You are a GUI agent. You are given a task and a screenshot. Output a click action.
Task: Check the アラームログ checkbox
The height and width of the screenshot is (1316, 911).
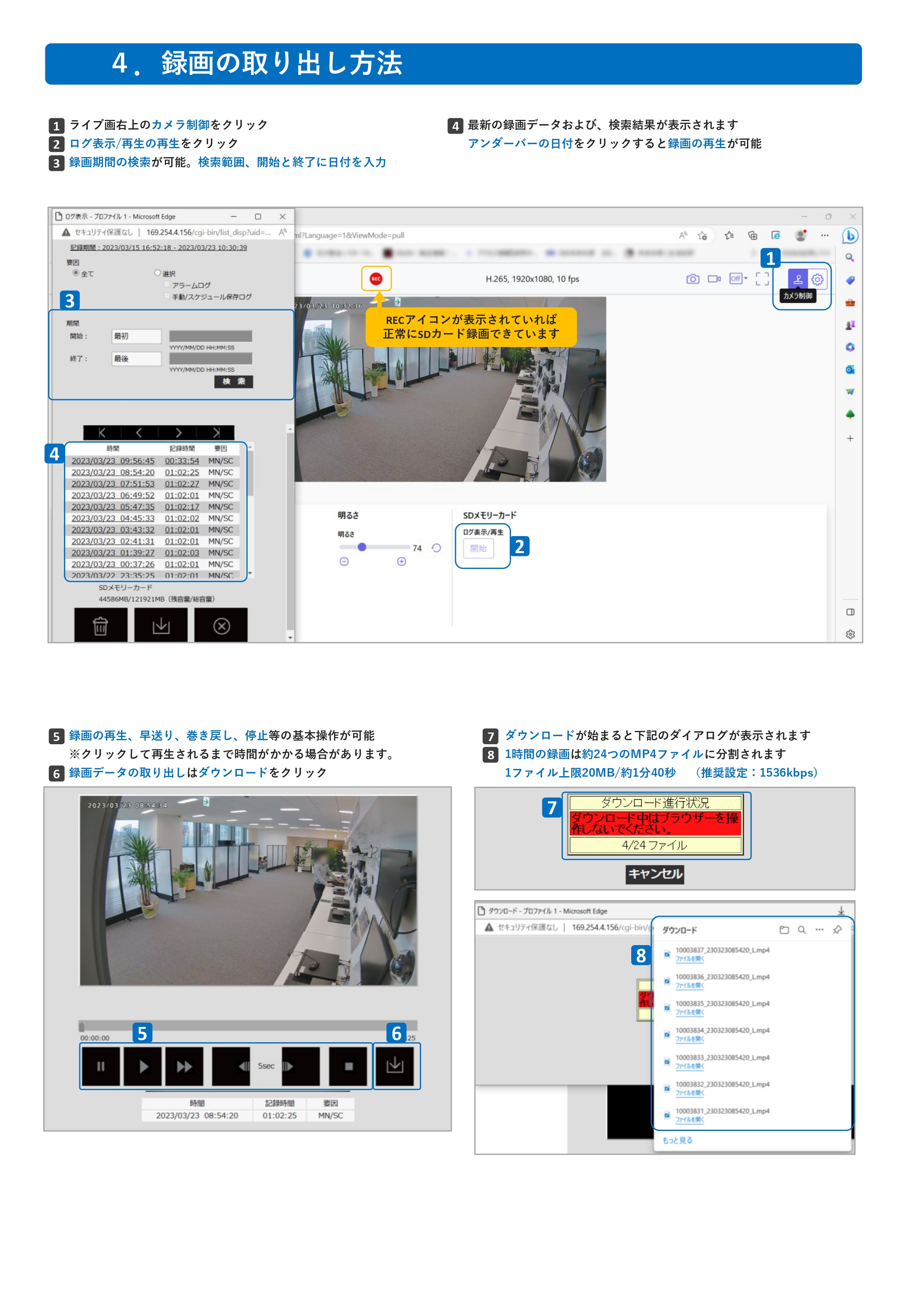(167, 284)
